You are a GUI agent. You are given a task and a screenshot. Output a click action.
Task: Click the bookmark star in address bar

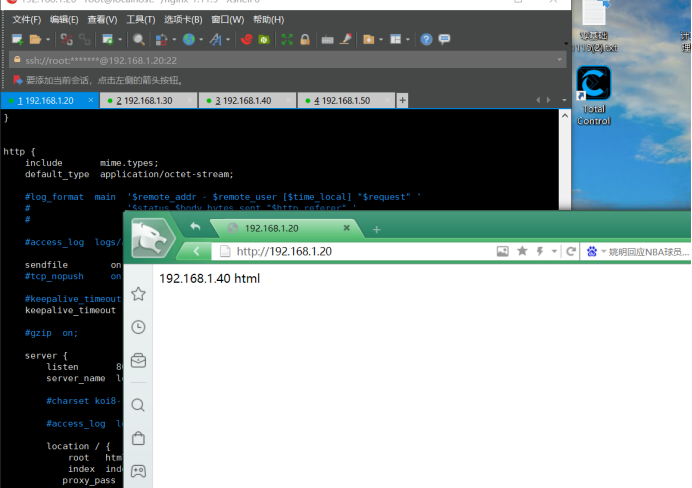click(x=522, y=251)
